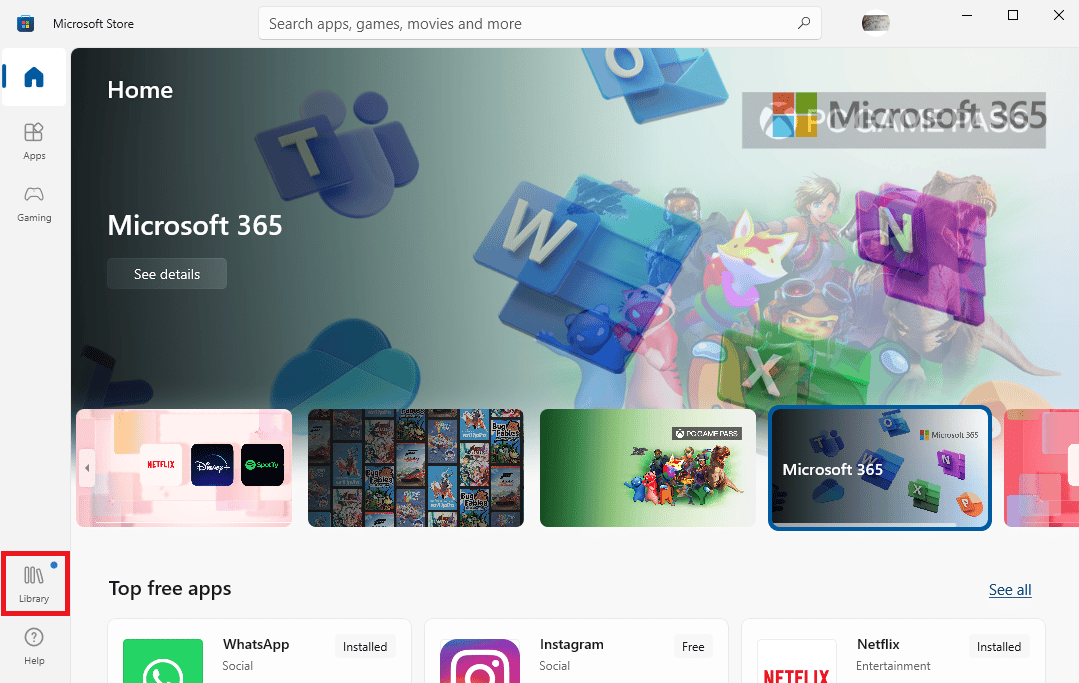Select the PC Game Pass carousel card
The height and width of the screenshot is (683, 1079).
point(648,468)
